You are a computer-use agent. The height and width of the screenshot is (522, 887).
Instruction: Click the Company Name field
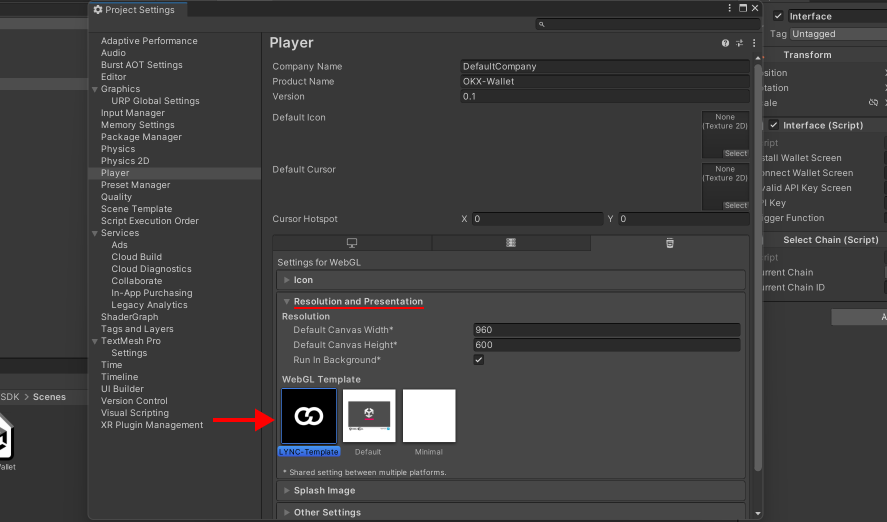click(605, 66)
